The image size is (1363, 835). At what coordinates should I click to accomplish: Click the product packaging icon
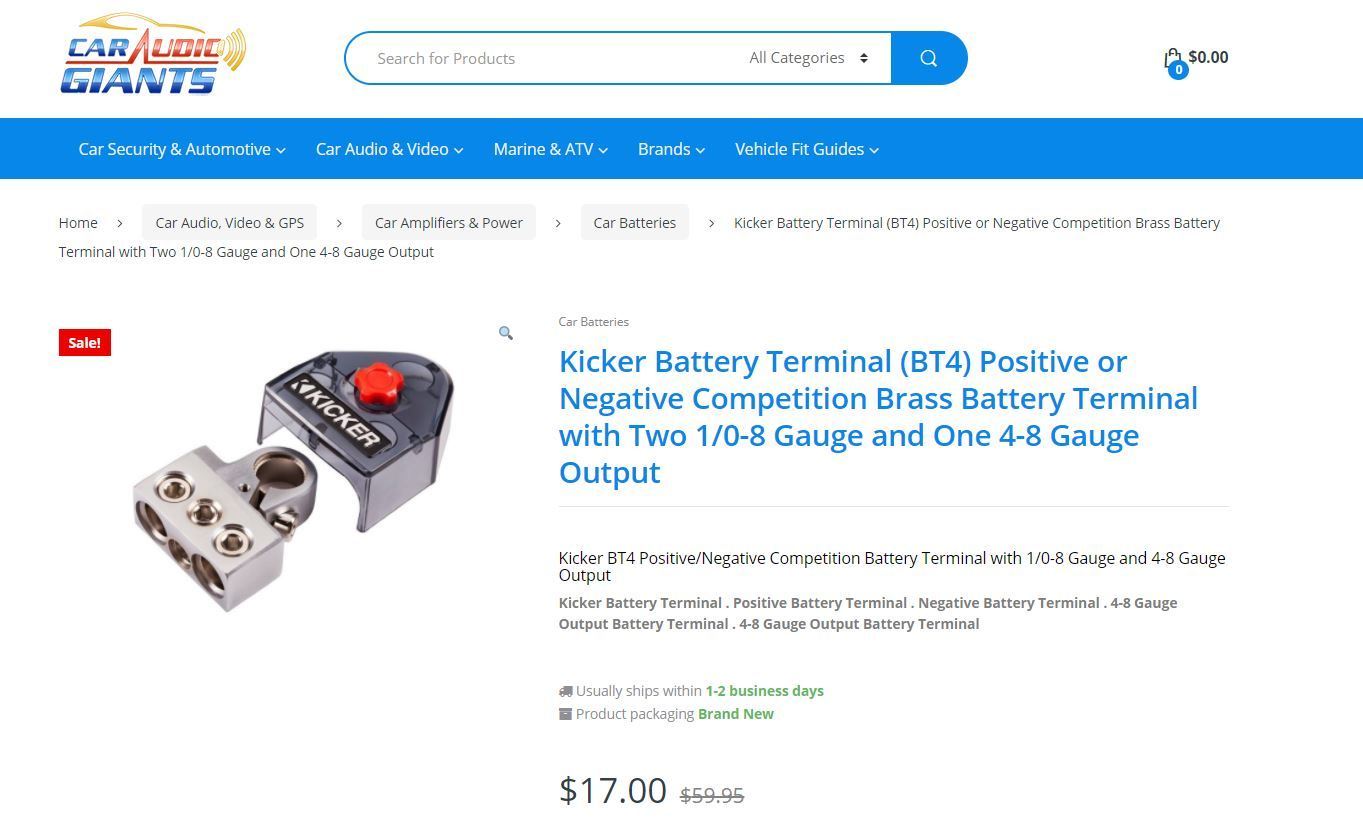(x=564, y=713)
